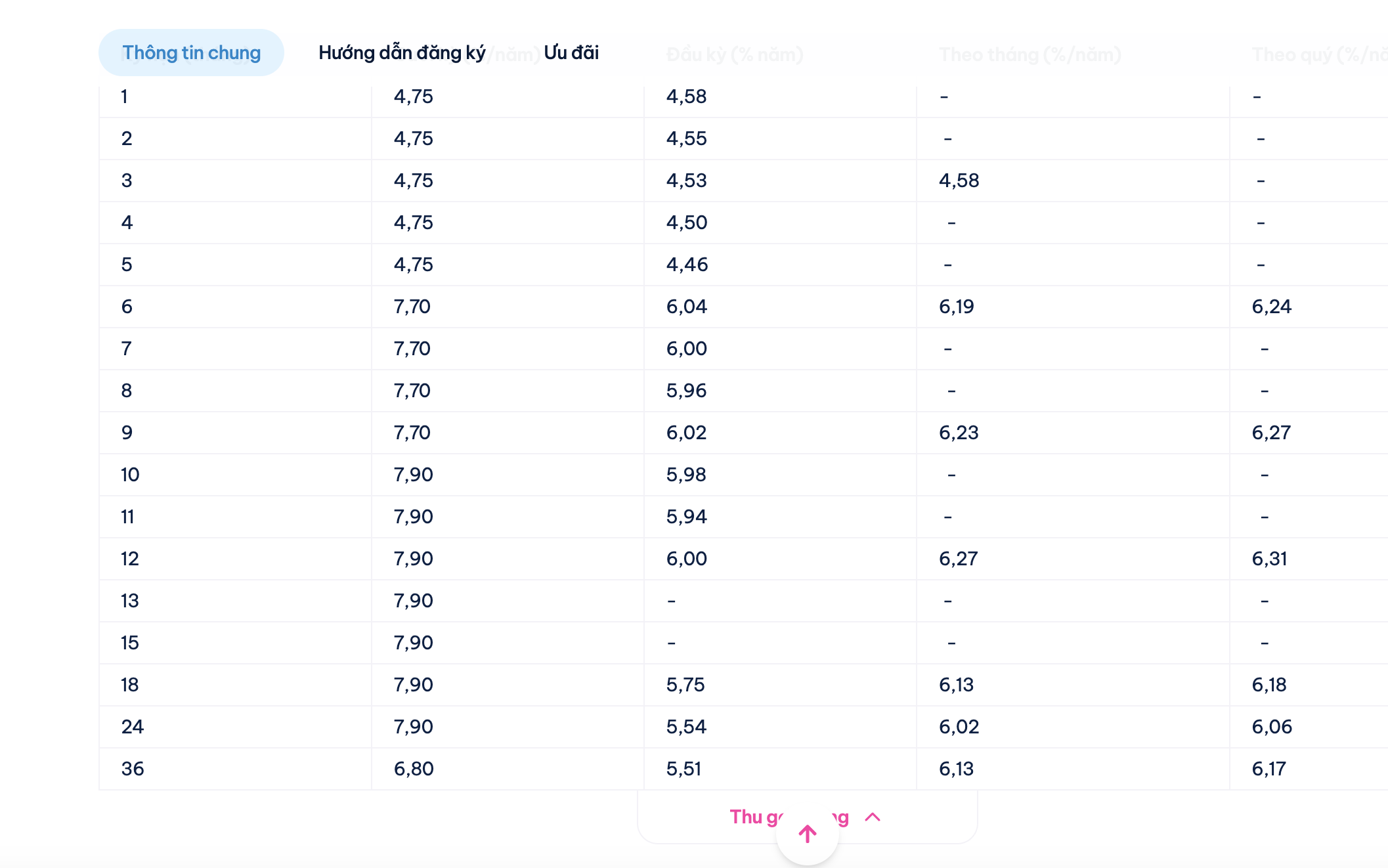
Task: Click the 6,80 rate in the 36-month row
Action: click(x=414, y=769)
